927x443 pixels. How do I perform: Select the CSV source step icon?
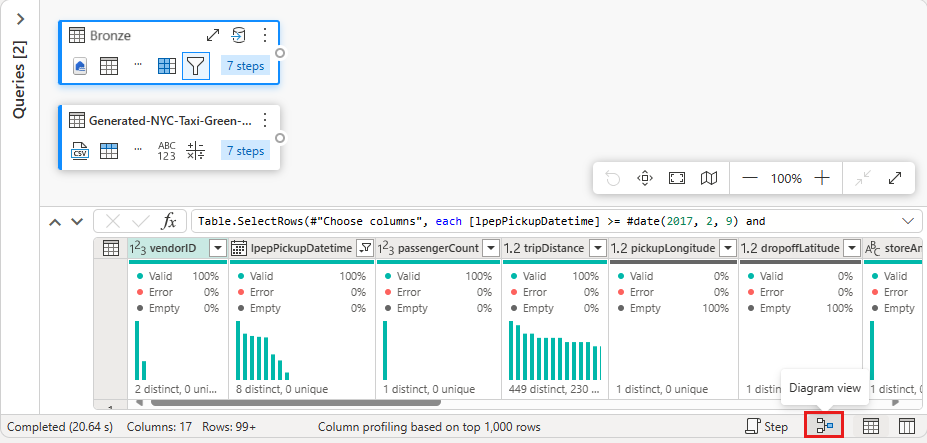(80, 151)
